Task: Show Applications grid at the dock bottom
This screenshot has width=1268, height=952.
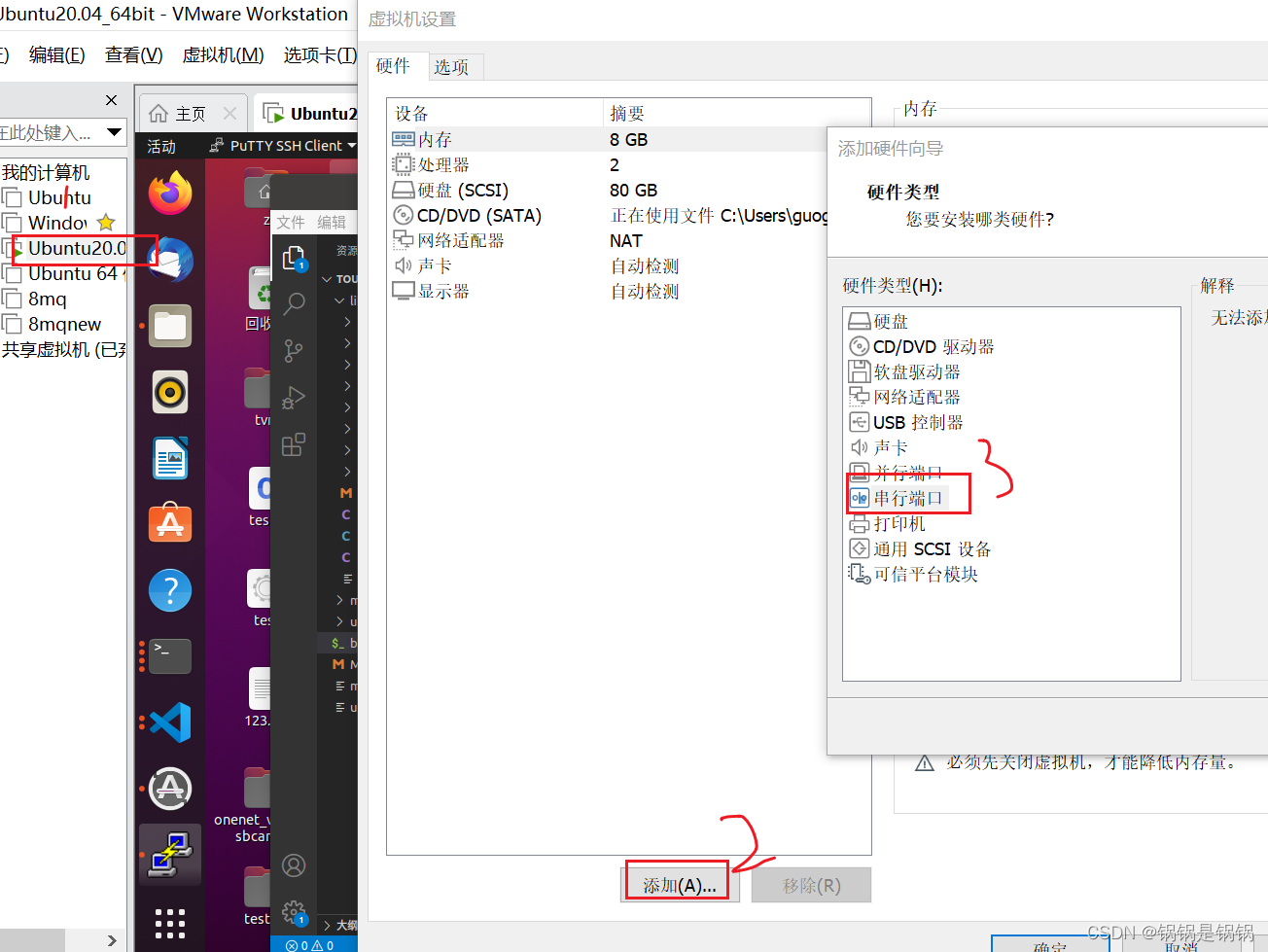Action: (x=170, y=924)
